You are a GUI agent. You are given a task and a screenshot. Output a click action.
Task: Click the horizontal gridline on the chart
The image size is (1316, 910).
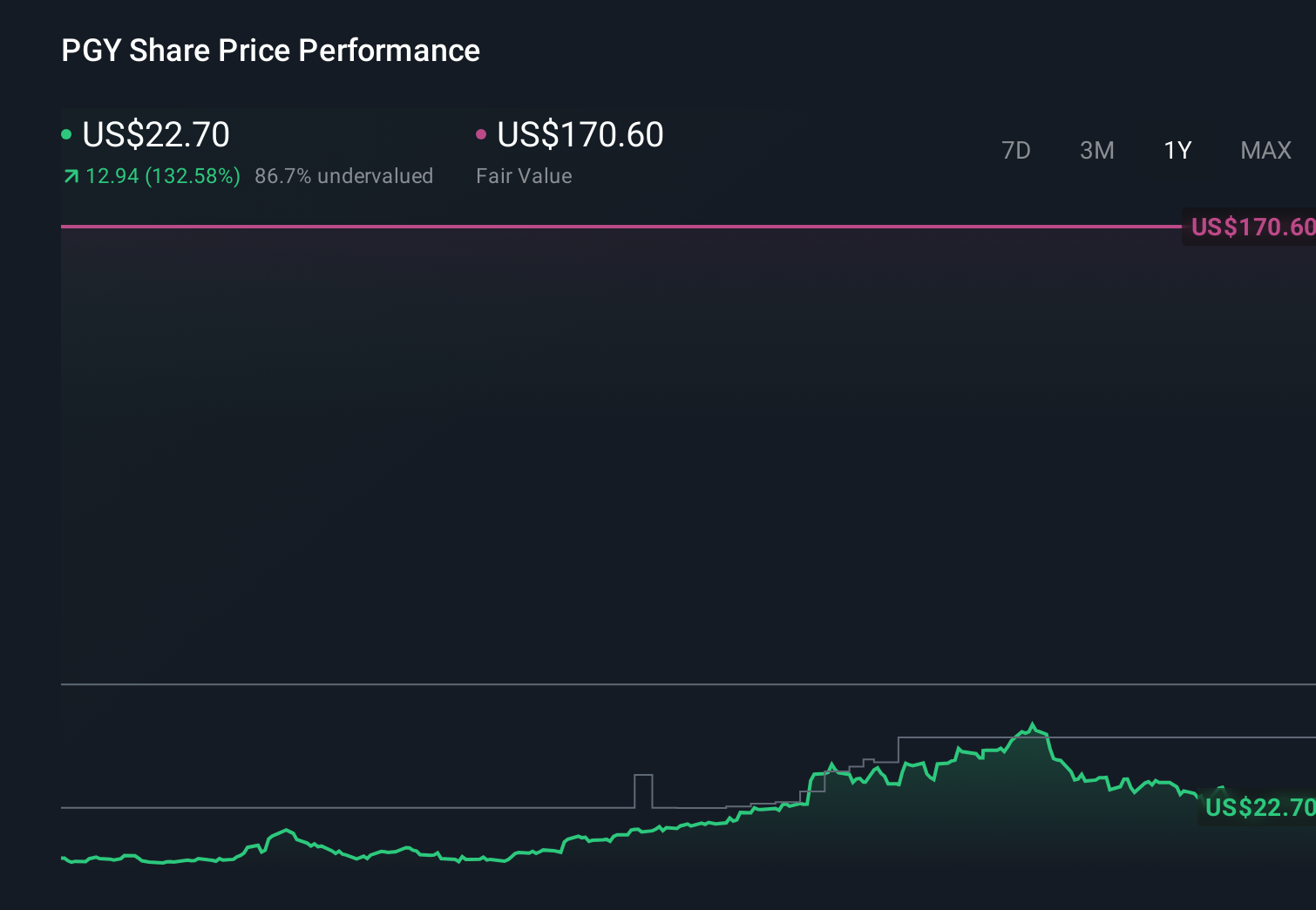(349, 685)
